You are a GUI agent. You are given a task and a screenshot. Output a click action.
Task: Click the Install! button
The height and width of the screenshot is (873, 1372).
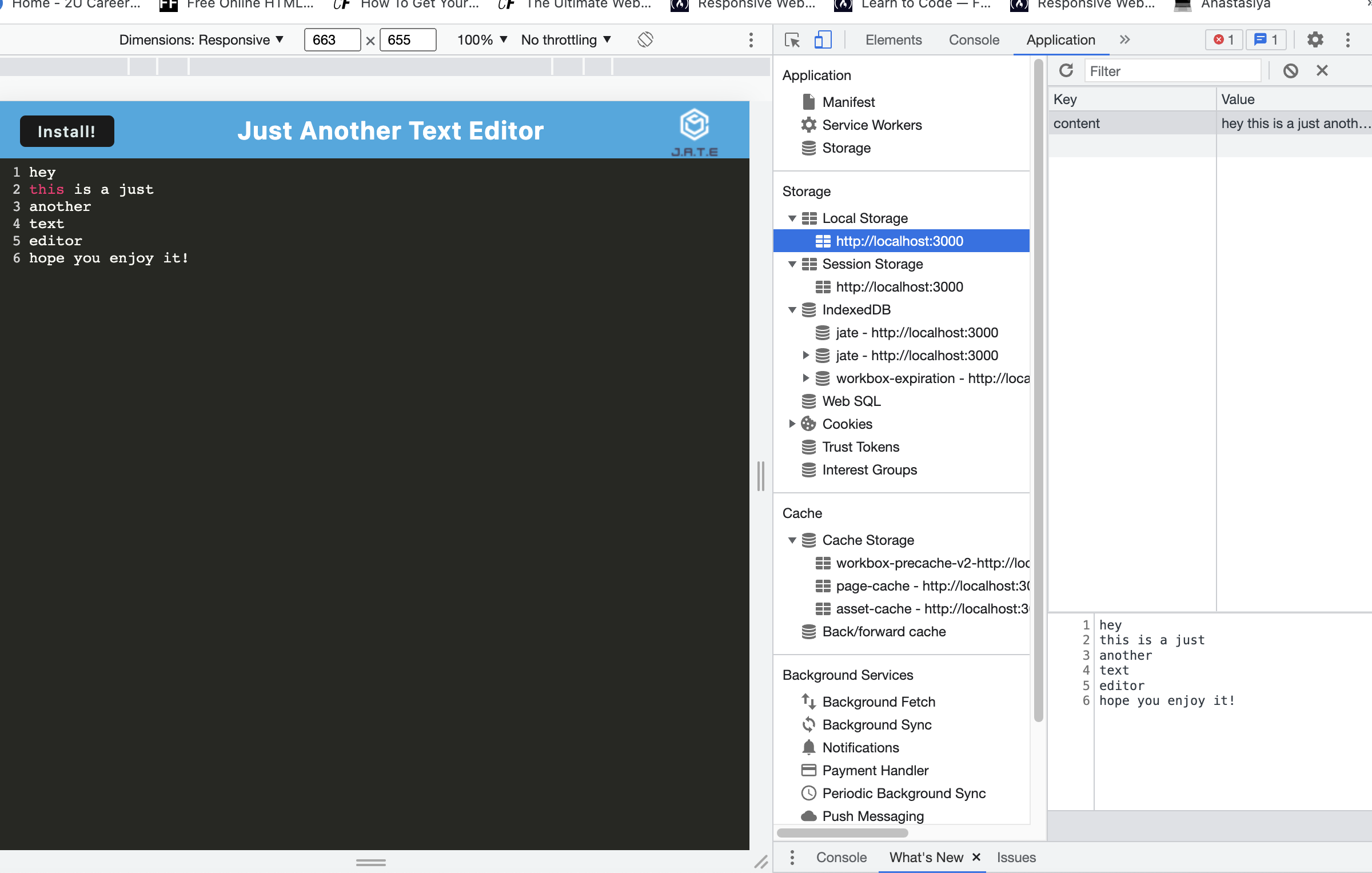coord(66,131)
